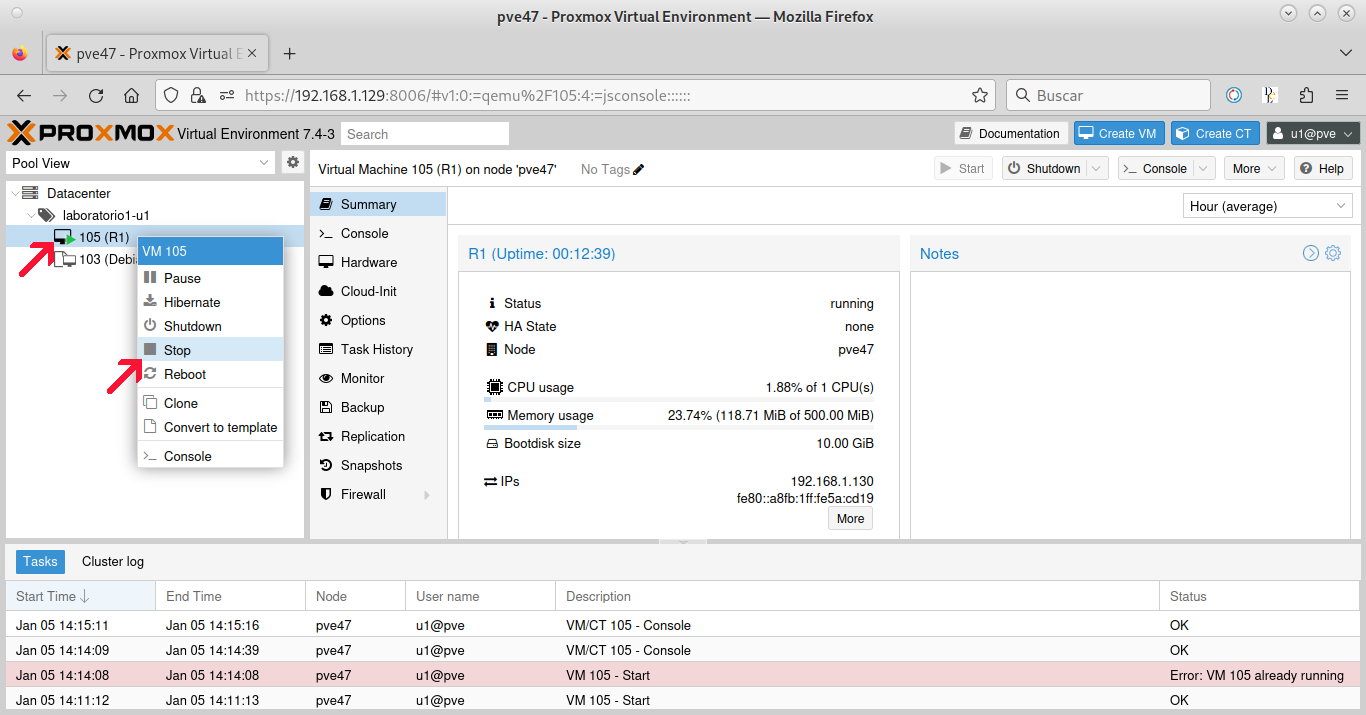Go to Firefox home page
1366x715 pixels.
click(x=131, y=95)
